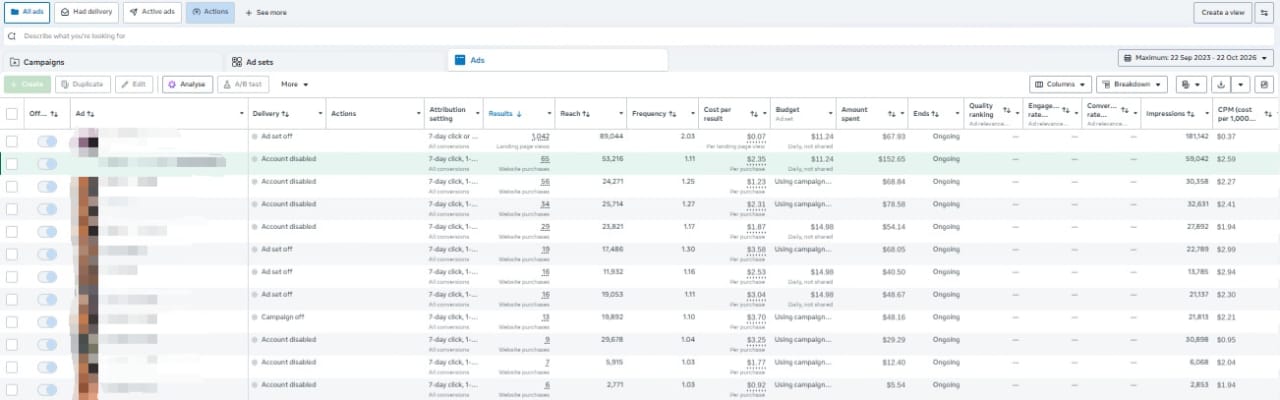The image size is (1280, 400).
Task: Tick the checkbox for the row with 53,216 reach
Action: pyautogui.click(x=12, y=164)
